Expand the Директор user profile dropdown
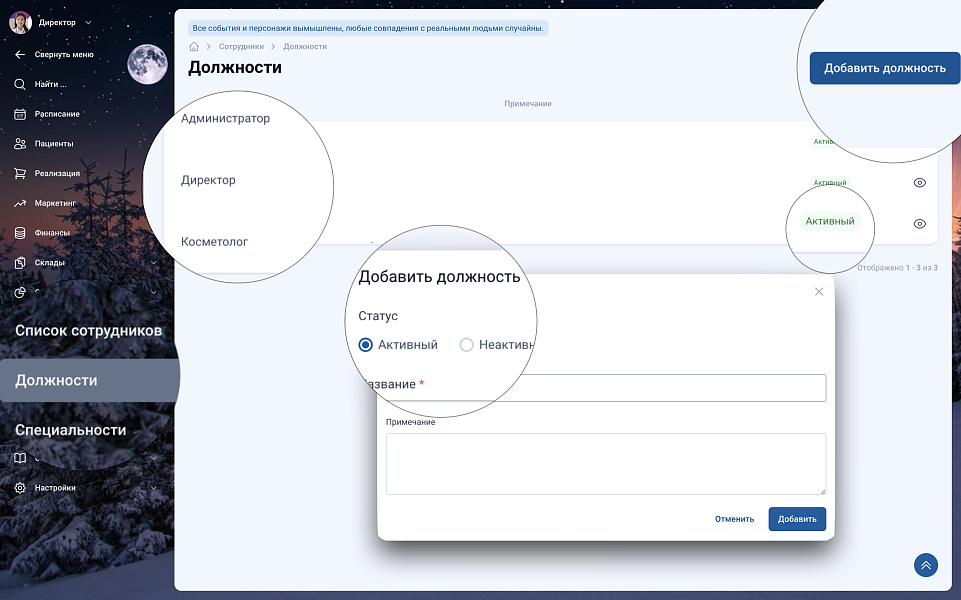This screenshot has width=961, height=600. [x=88, y=22]
